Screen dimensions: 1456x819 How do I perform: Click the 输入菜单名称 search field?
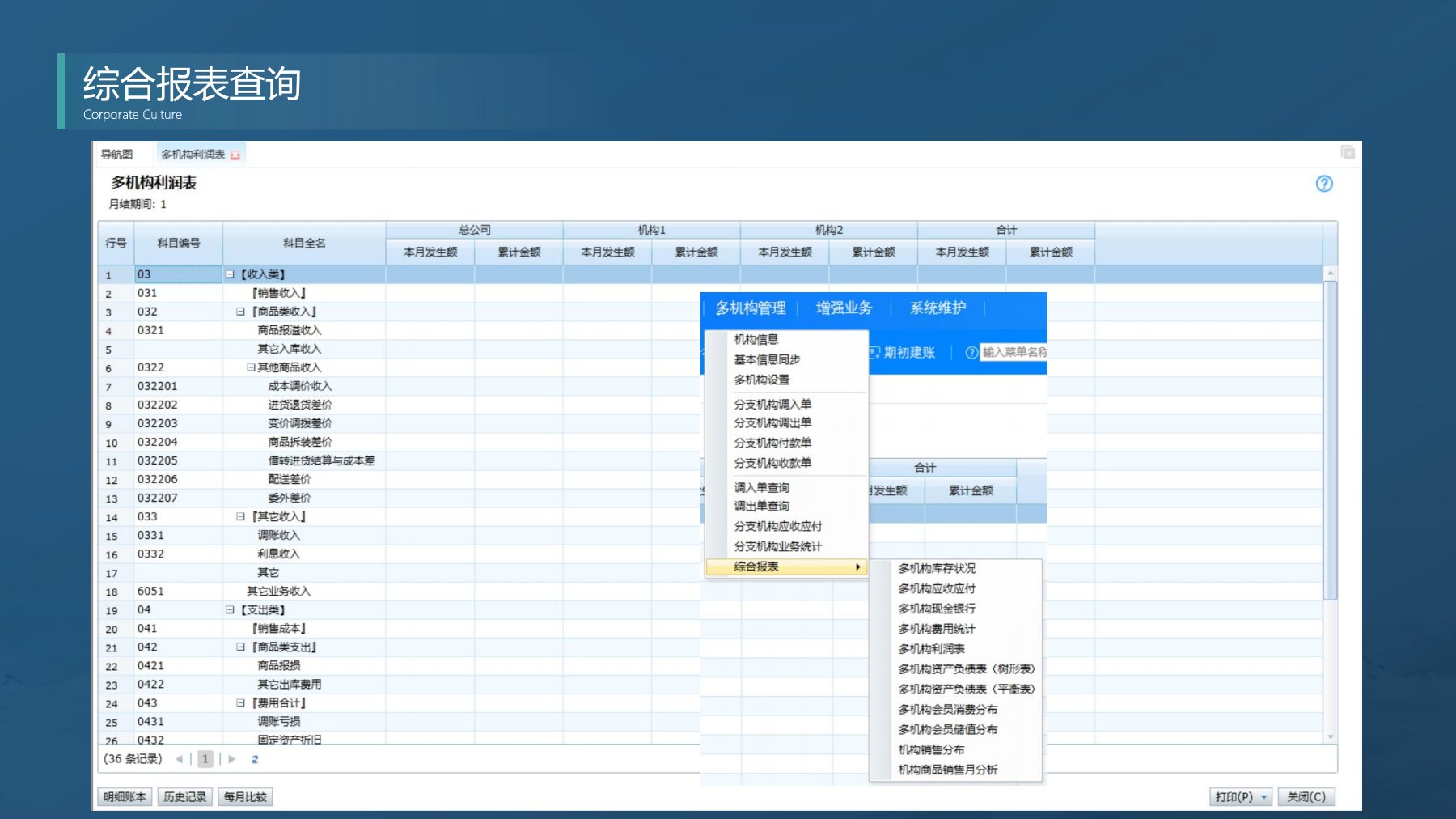[1014, 353]
